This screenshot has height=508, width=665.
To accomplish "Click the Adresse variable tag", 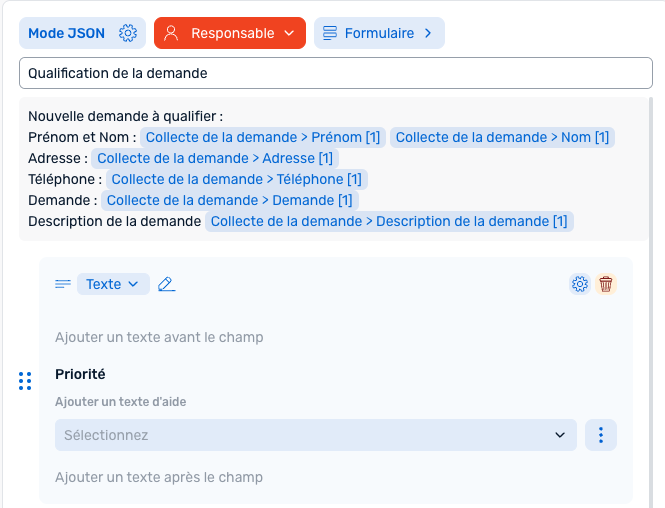I will tap(215, 158).
